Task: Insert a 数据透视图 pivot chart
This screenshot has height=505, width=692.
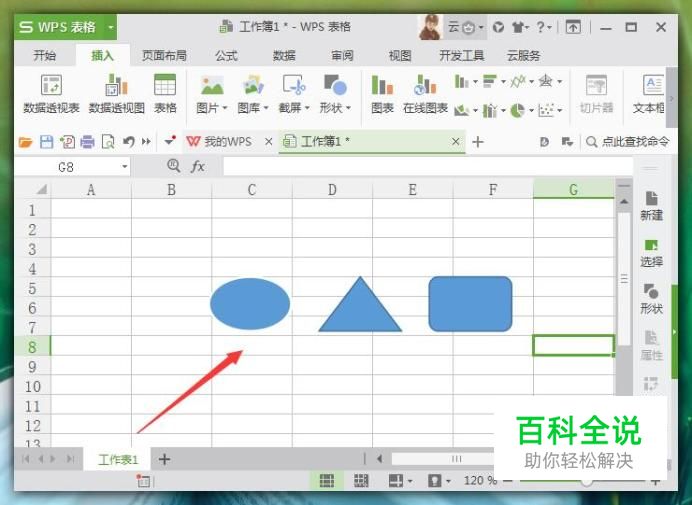Action: click(x=117, y=94)
